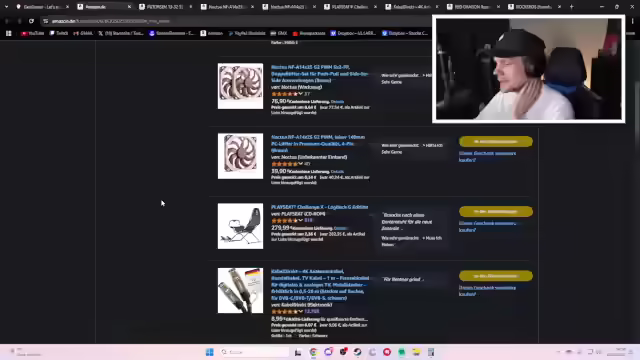This screenshot has width=640, height=360.
Task: Click gift purchase link under Noctua fan button
Action: pyautogui.click(x=487, y=156)
